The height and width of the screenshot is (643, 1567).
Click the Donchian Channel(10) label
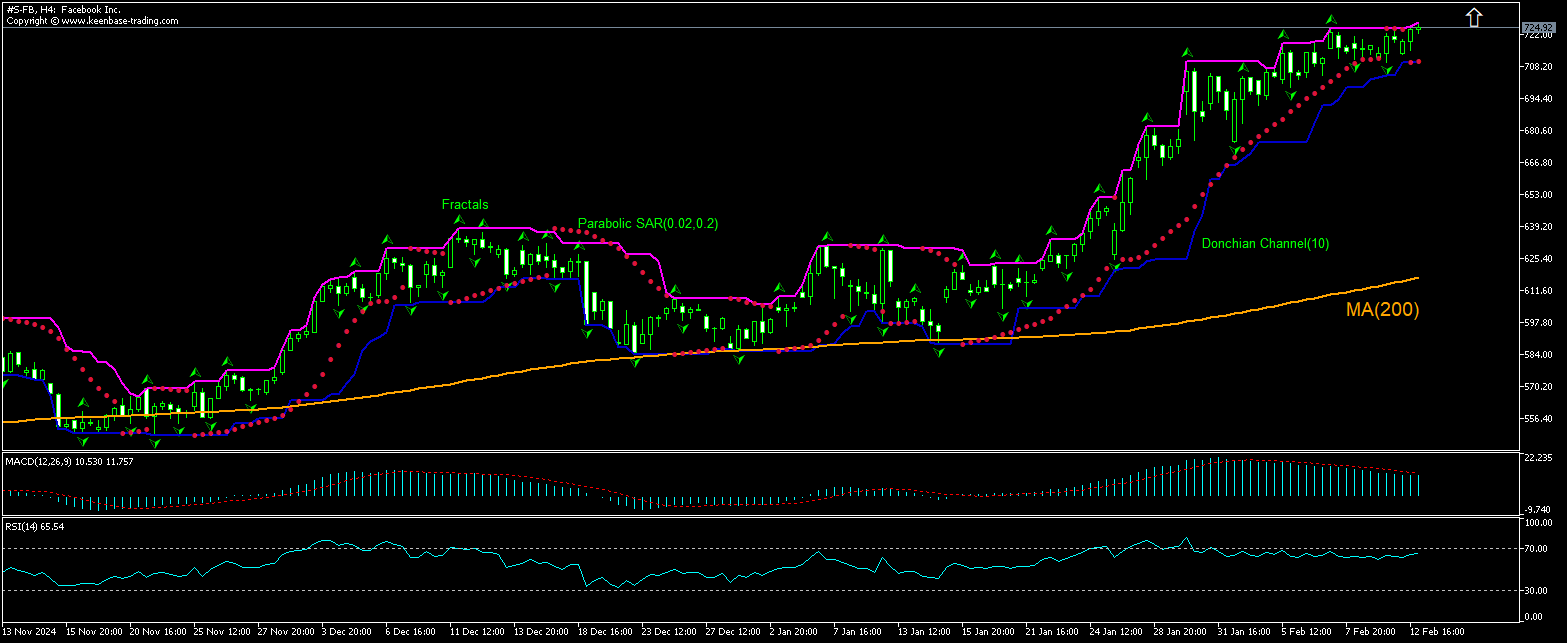pos(1265,243)
